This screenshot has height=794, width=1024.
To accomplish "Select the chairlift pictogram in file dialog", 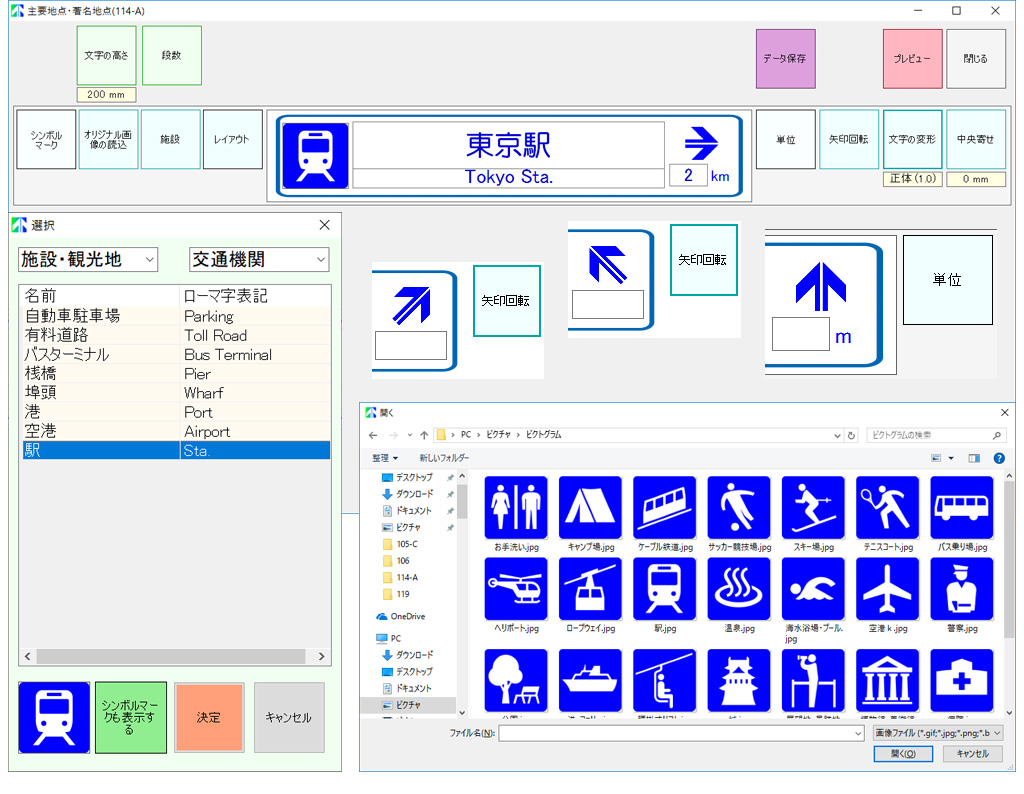I will coord(665,680).
